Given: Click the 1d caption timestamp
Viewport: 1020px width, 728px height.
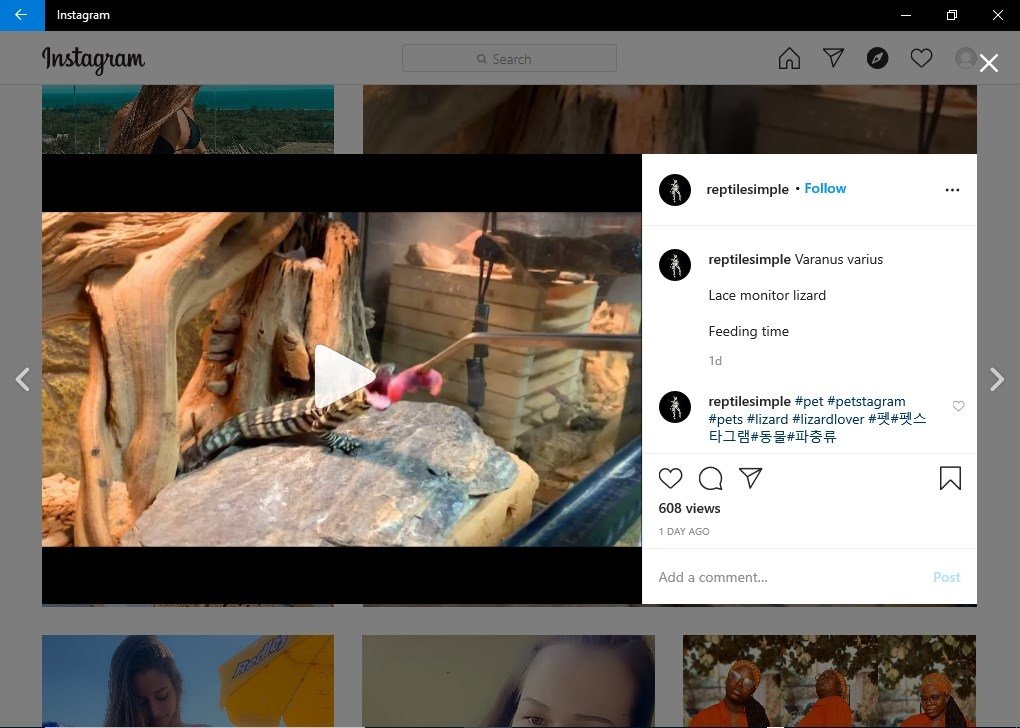Looking at the screenshot, I should point(715,360).
